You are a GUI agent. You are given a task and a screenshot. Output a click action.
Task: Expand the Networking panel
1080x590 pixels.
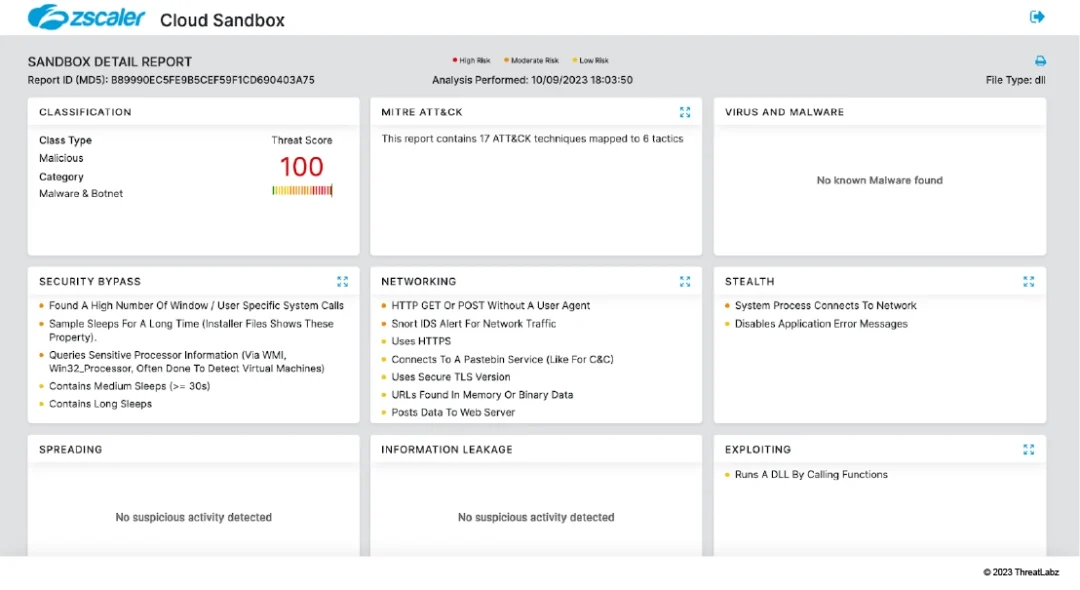pyautogui.click(x=685, y=282)
